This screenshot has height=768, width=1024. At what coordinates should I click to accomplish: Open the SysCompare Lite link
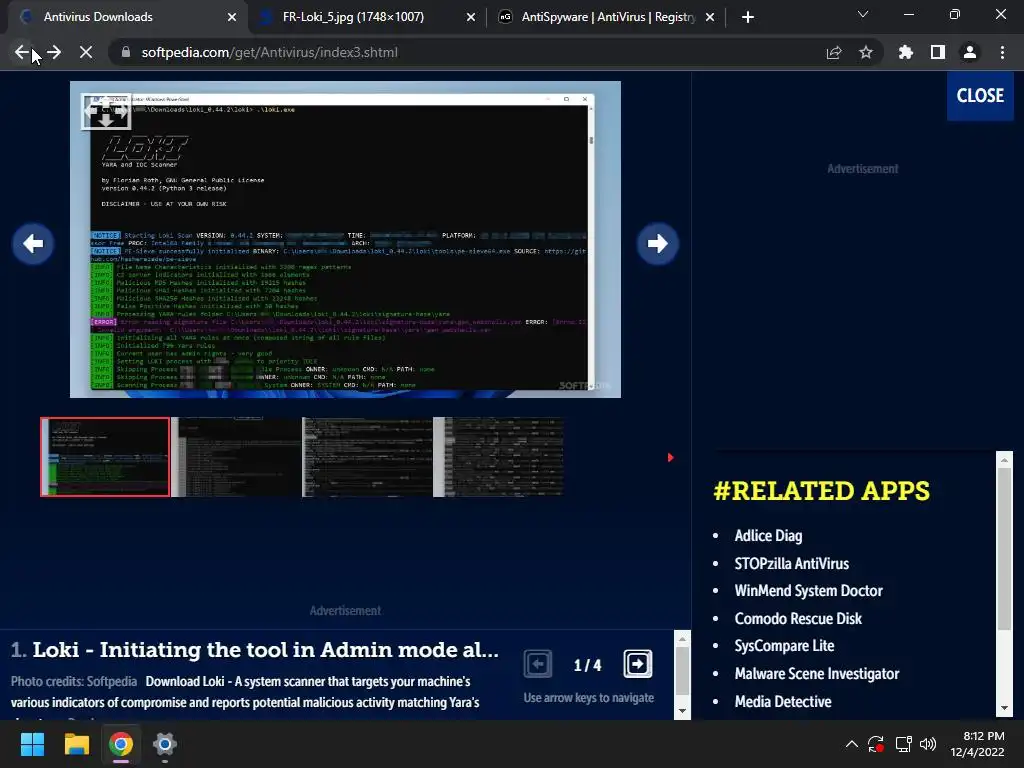[x=784, y=646]
